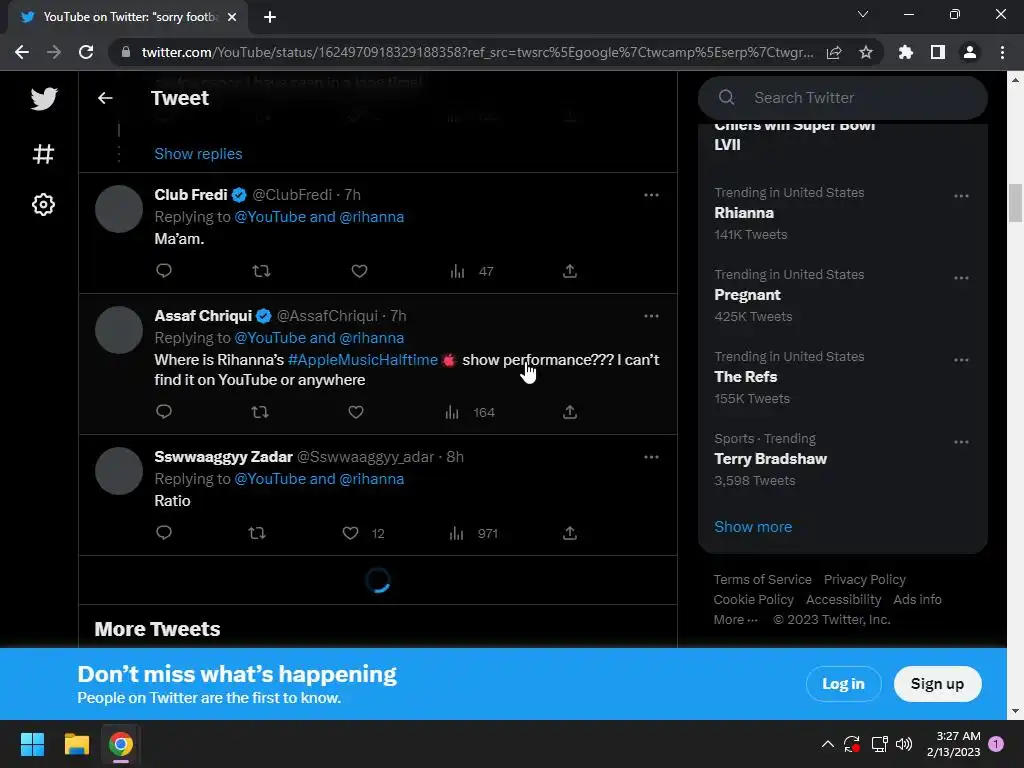The image size is (1024, 768).
Task: Open Cookie Policy link
Action: pos(753,600)
